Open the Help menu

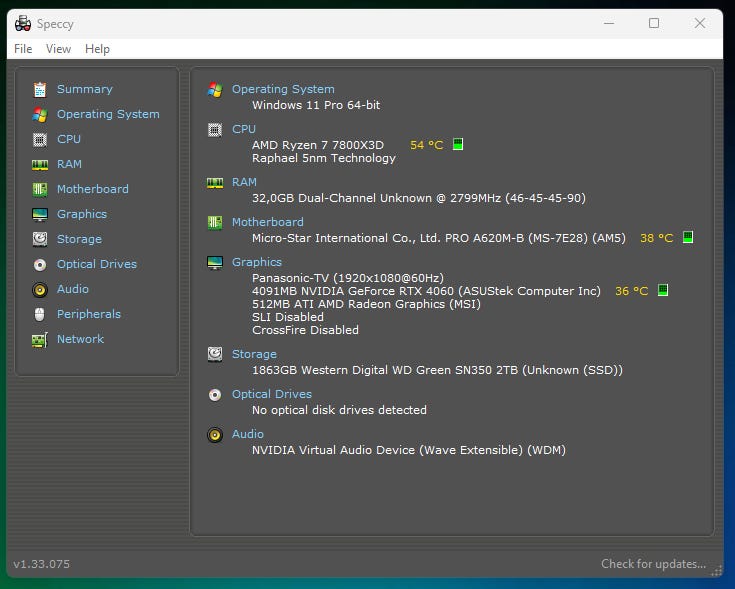(97, 49)
